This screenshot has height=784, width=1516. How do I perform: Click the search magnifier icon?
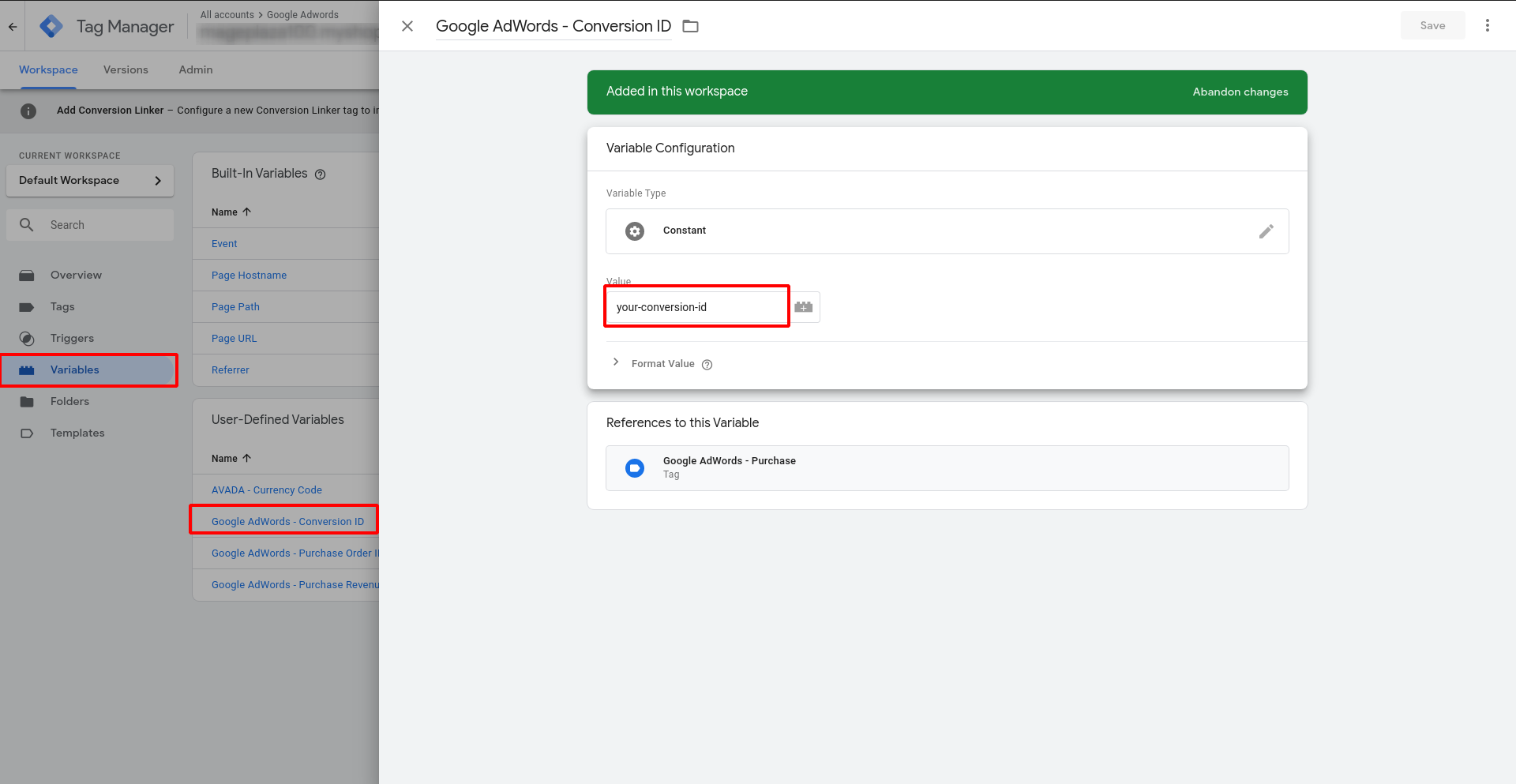tap(27, 225)
